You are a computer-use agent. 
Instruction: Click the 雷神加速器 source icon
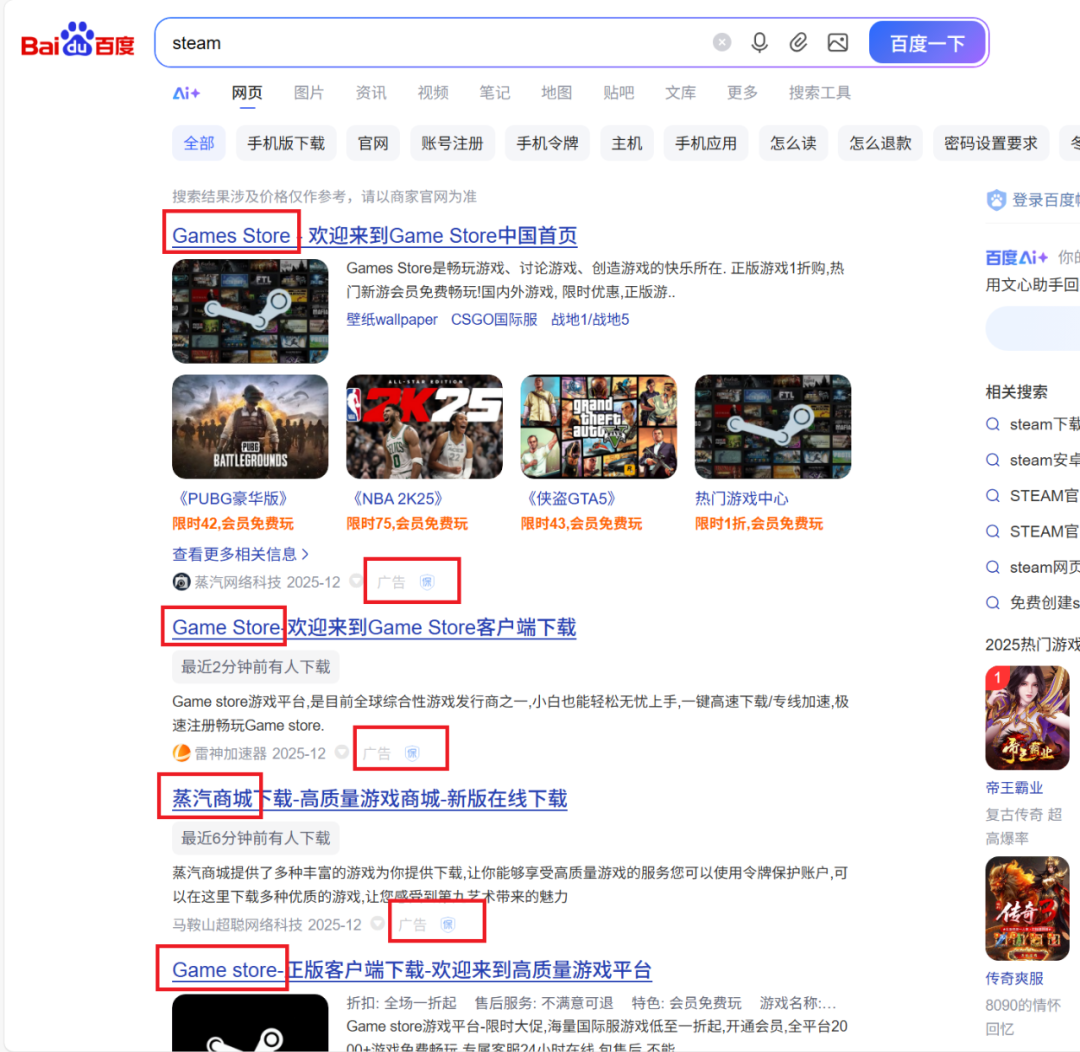[181, 753]
